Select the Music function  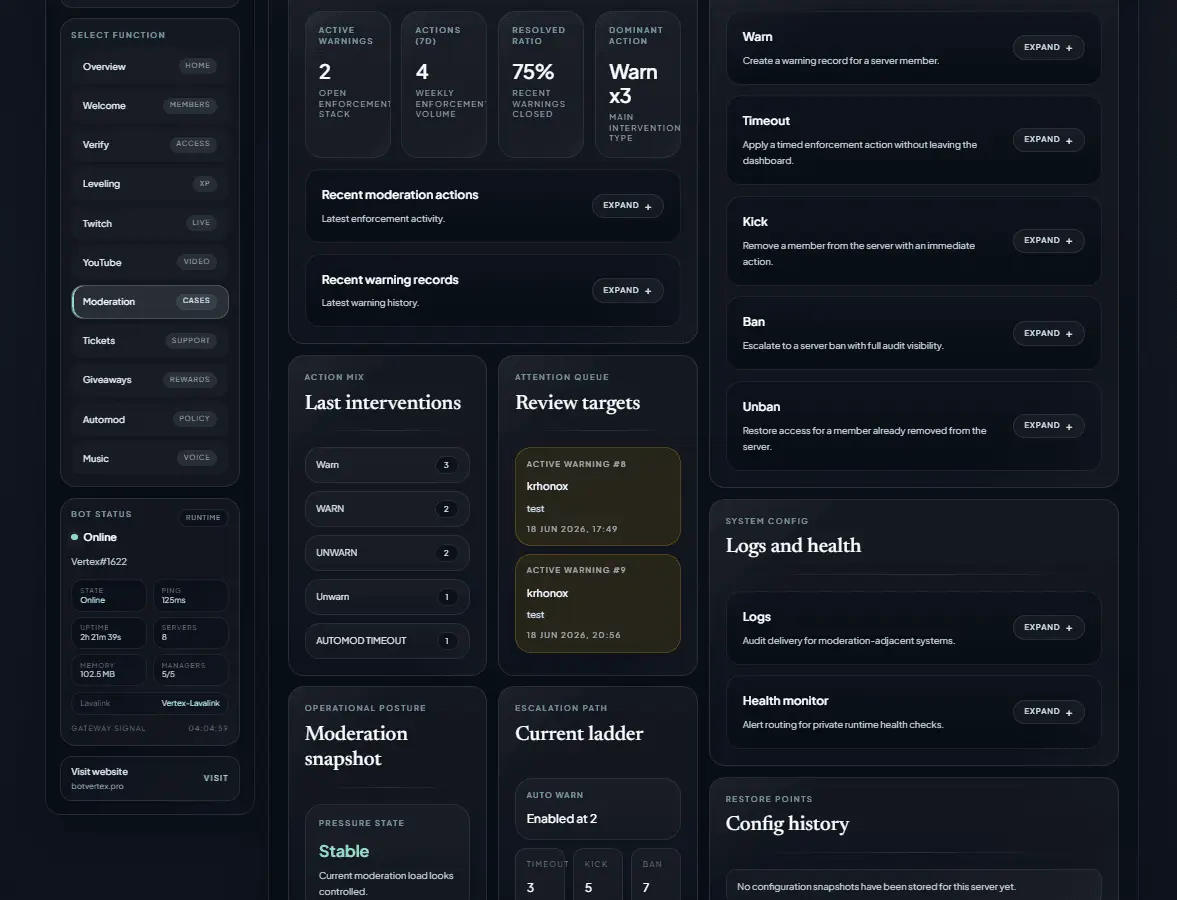(149, 458)
